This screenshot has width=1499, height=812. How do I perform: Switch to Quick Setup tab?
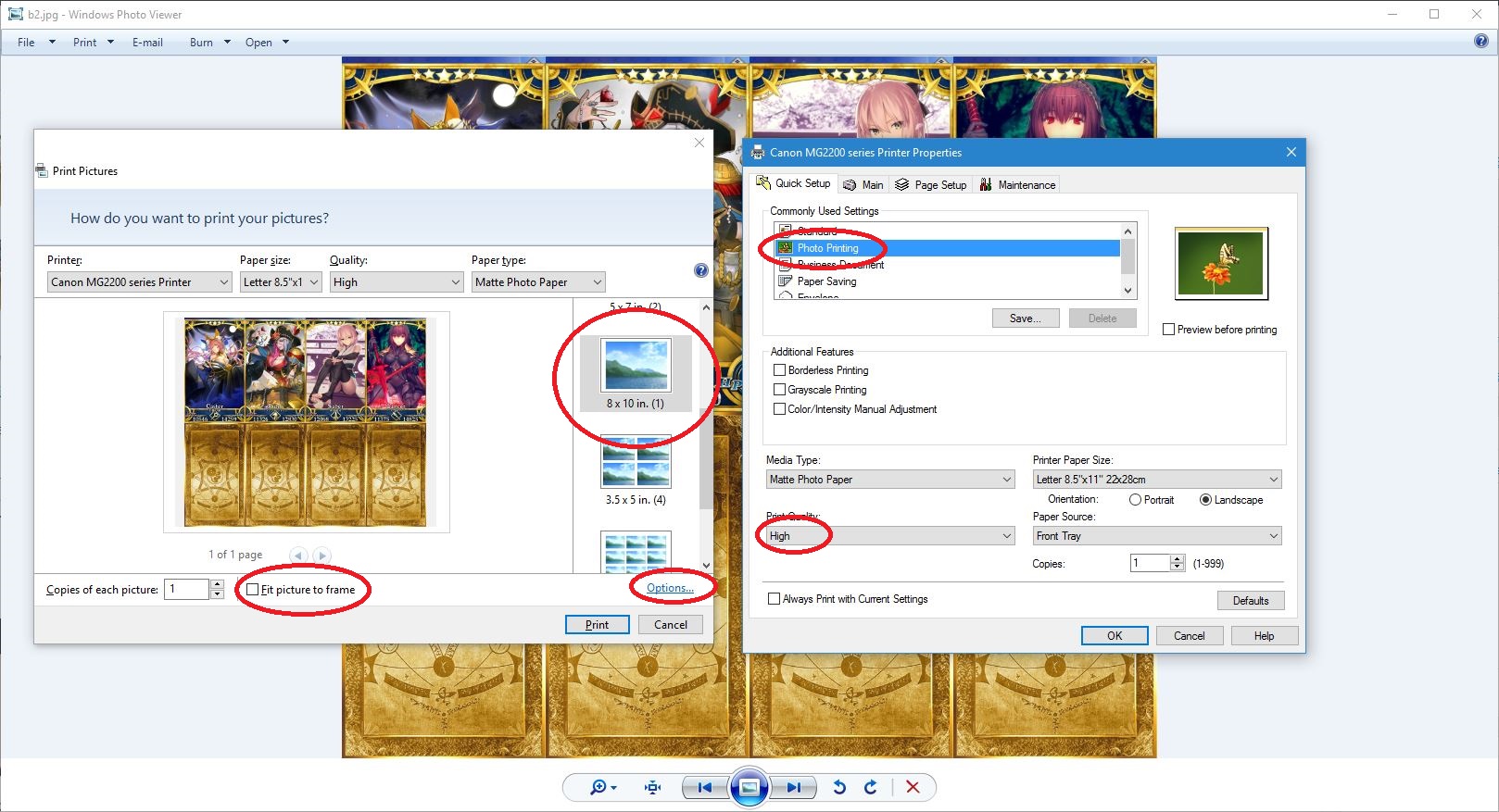coord(794,183)
